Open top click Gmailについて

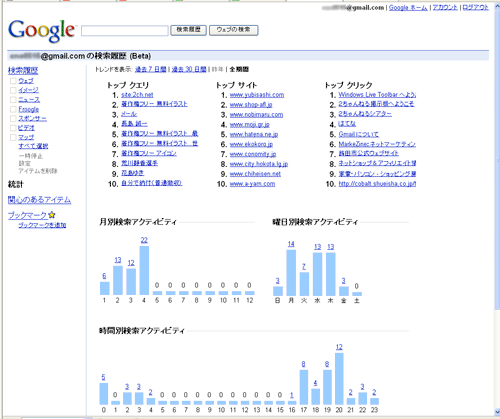point(359,134)
